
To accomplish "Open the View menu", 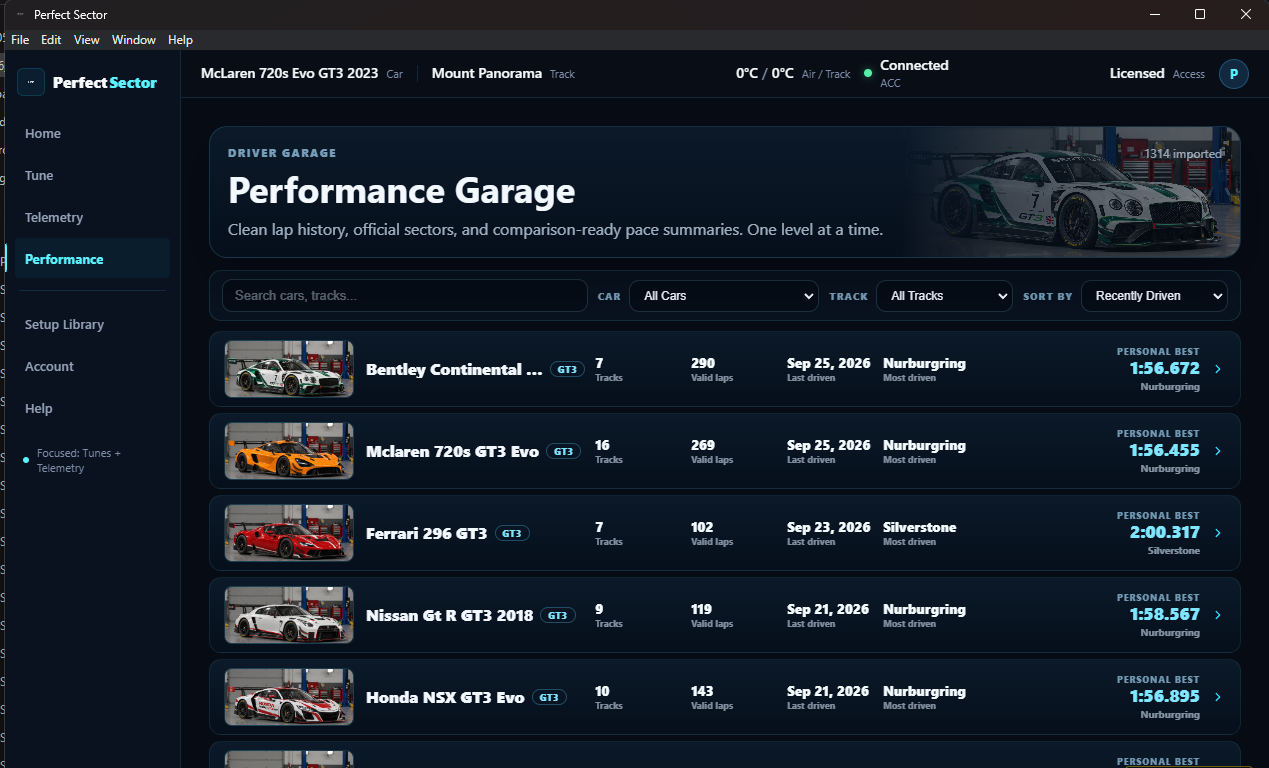I will (x=87, y=40).
